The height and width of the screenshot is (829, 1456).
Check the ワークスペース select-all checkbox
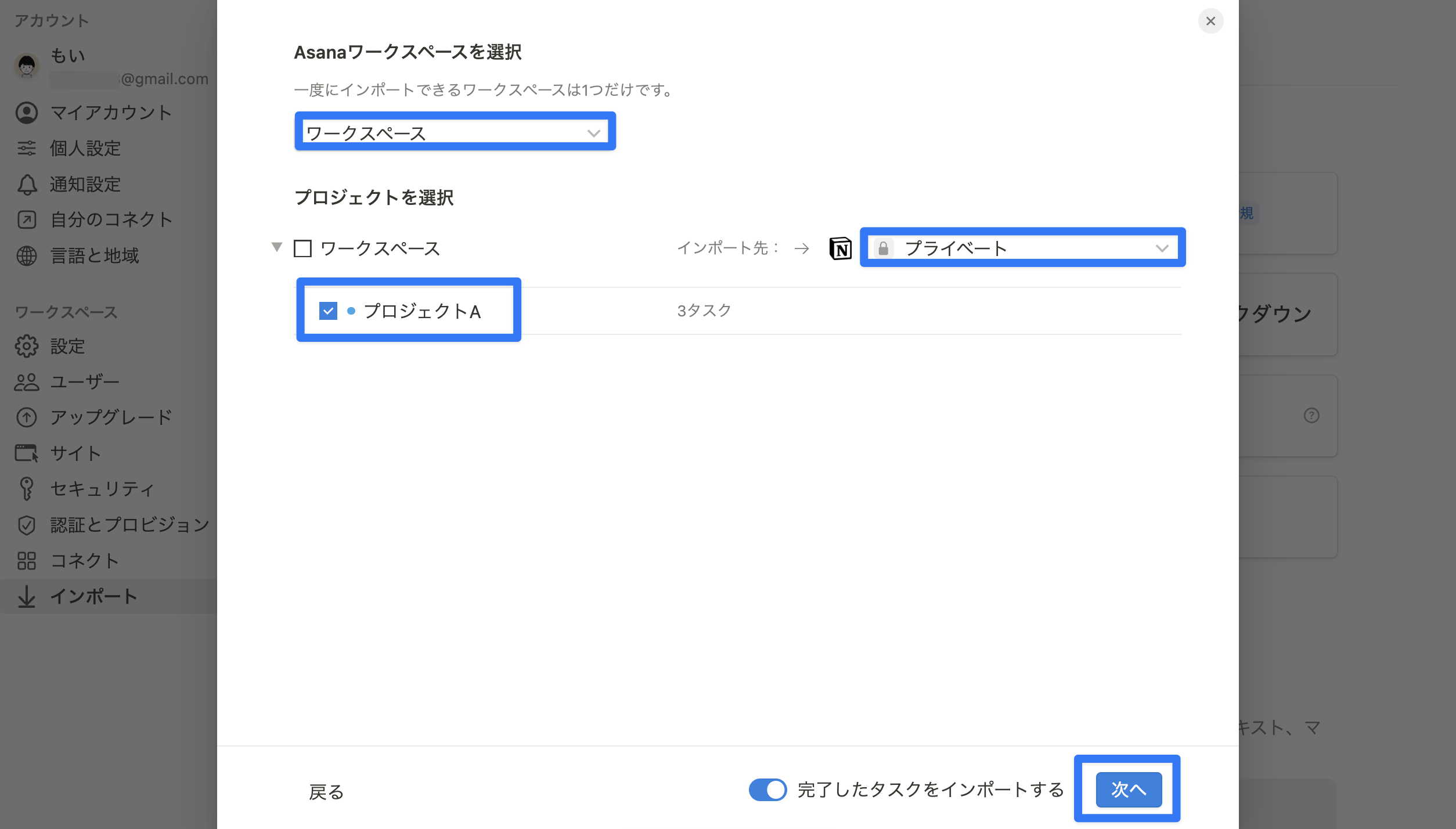coord(302,248)
